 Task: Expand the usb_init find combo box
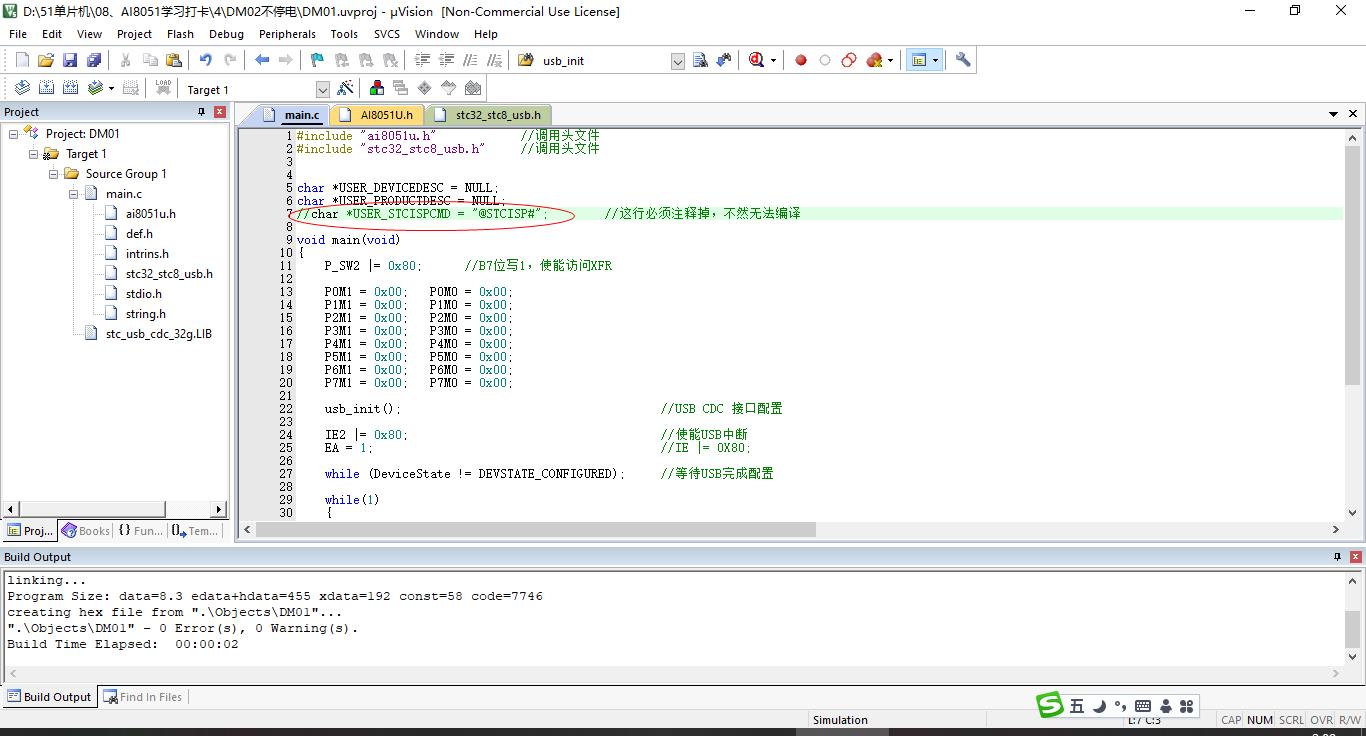click(677, 61)
